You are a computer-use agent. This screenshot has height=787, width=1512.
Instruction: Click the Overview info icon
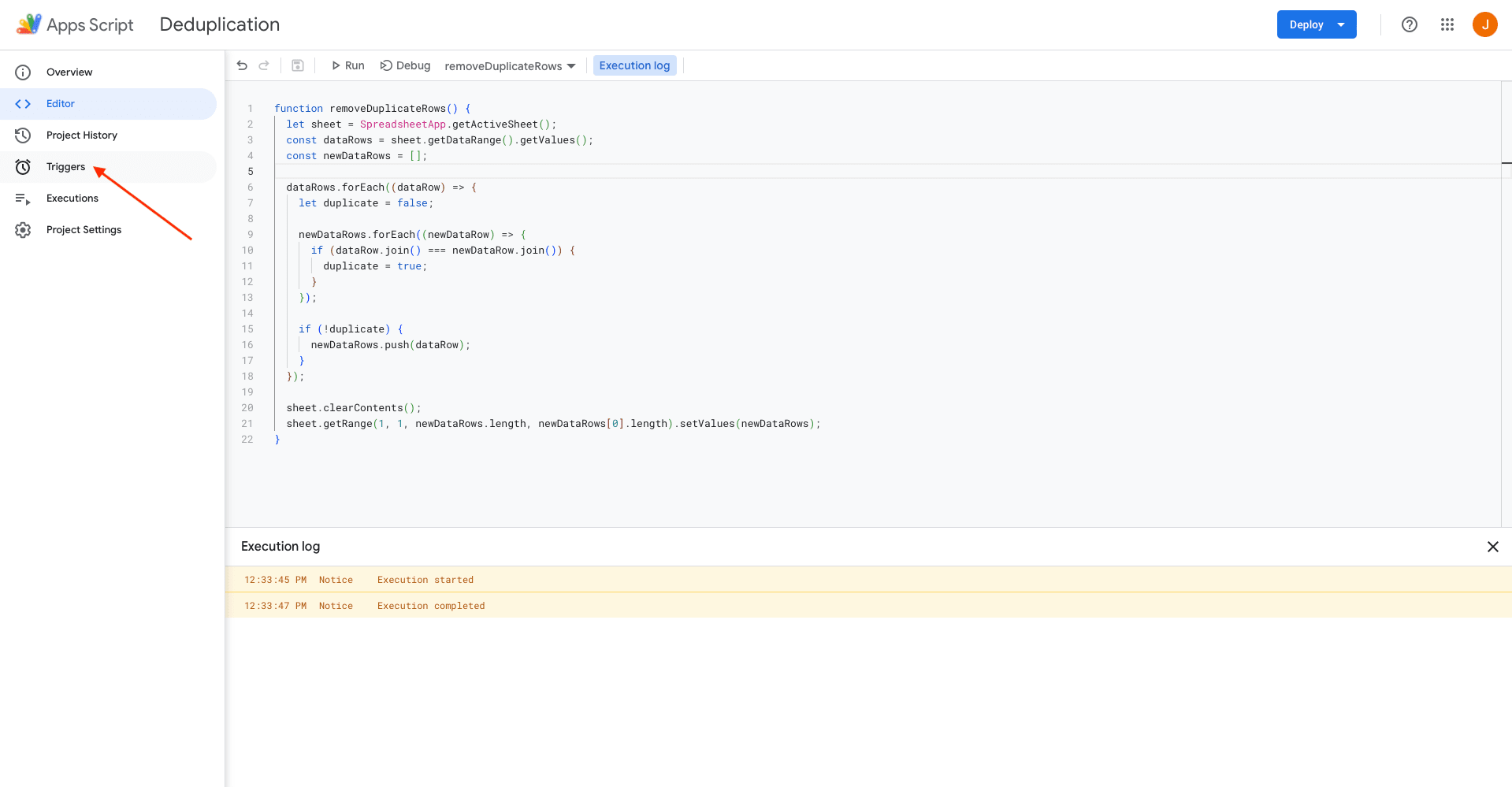pos(23,72)
